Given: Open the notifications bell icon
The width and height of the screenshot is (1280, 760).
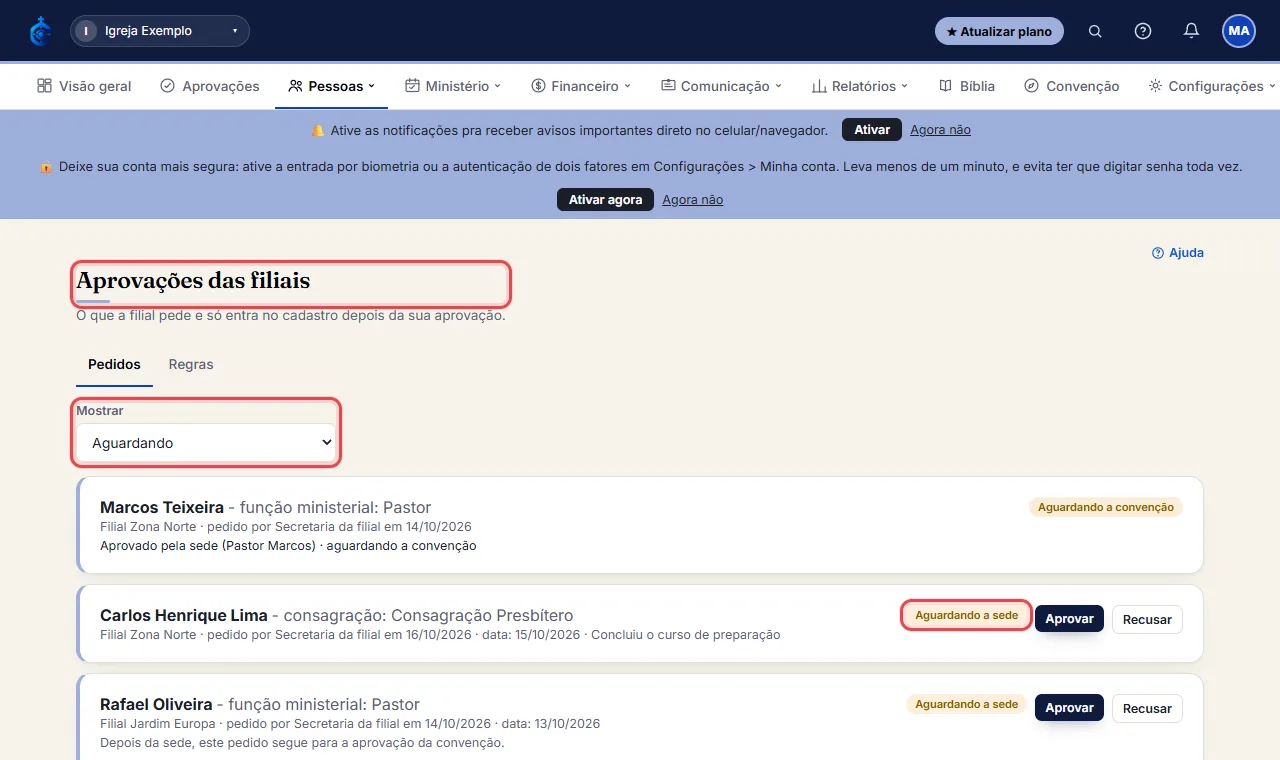Looking at the screenshot, I should click(1191, 31).
